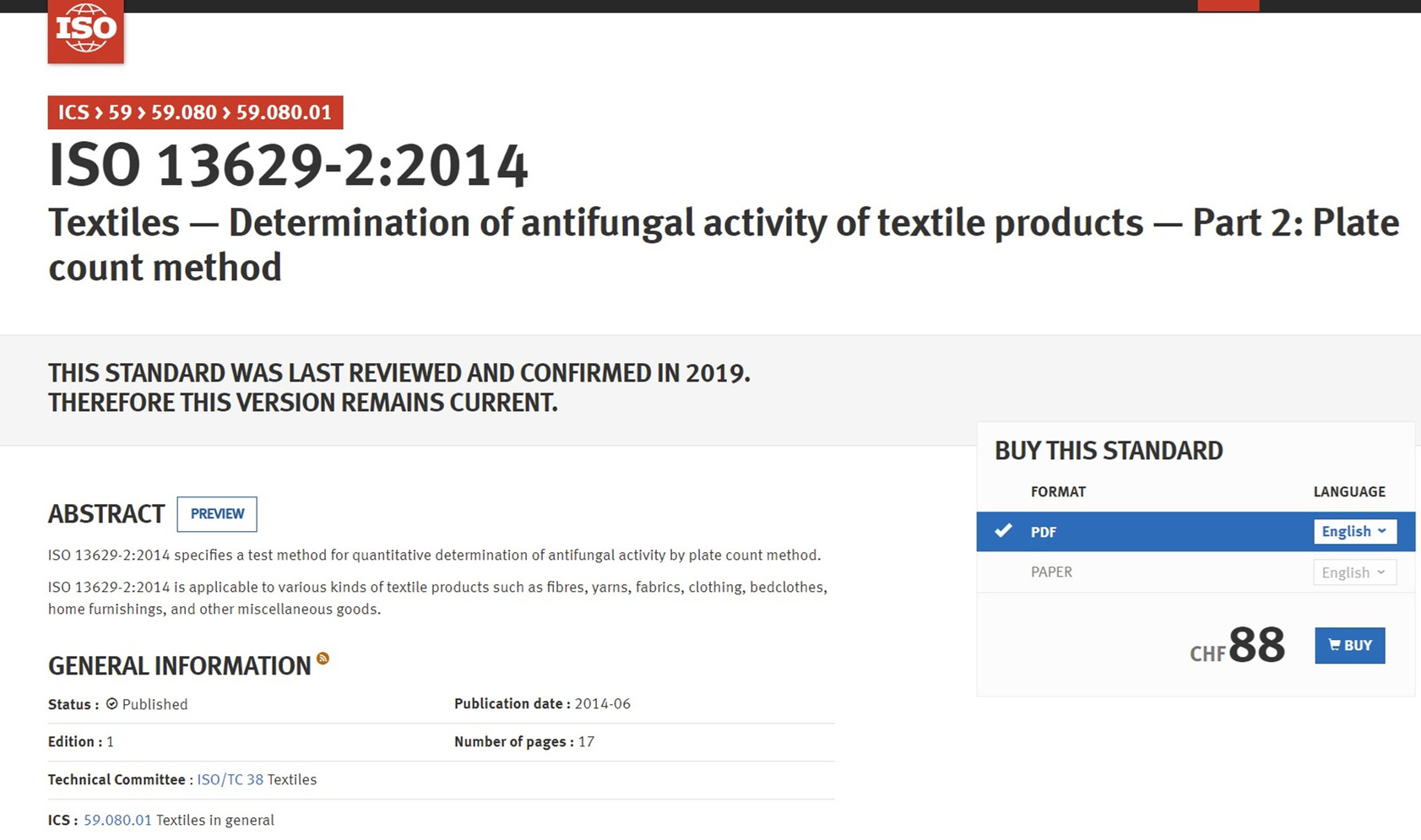Click the CHF 88 price text
The width and height of the screenshot is (1421, 840).
(x=1237, y=647)
